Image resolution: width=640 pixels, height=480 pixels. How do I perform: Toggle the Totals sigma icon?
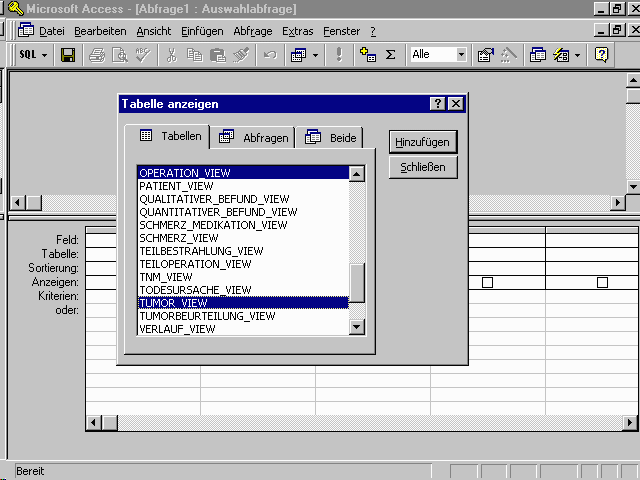click(390, 55)
